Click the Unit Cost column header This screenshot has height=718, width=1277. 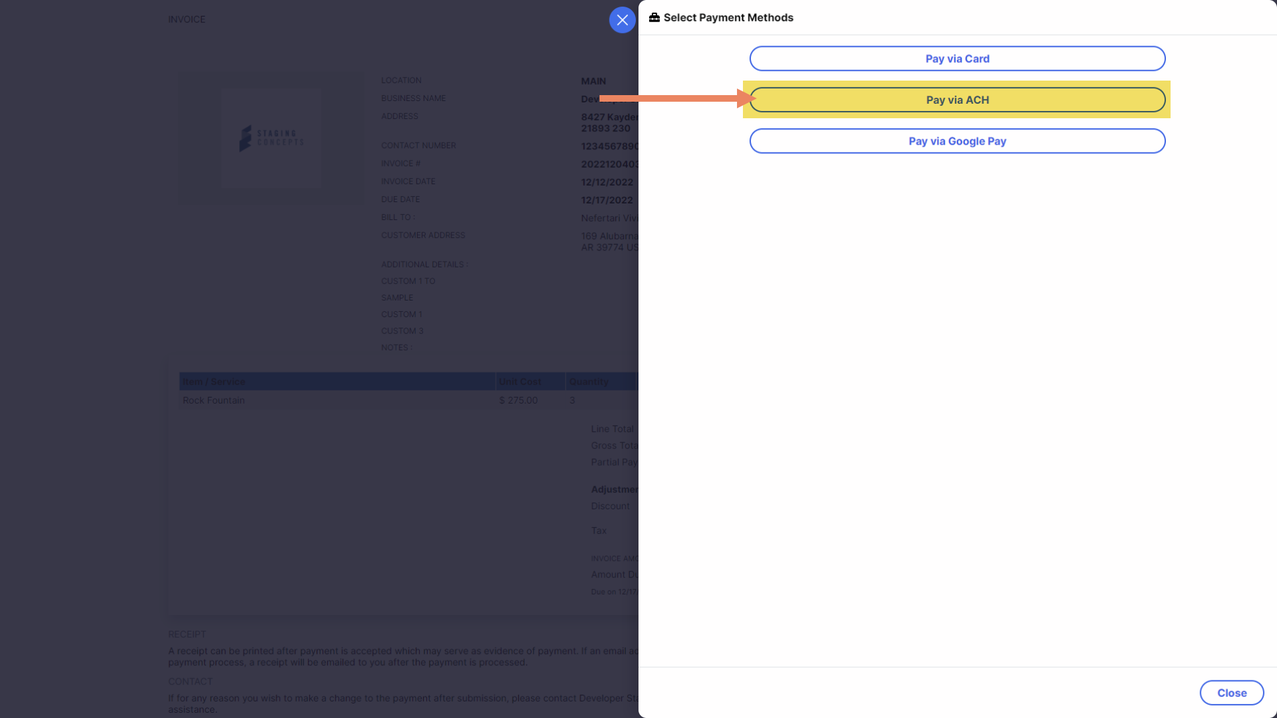[x=520, y=381]
